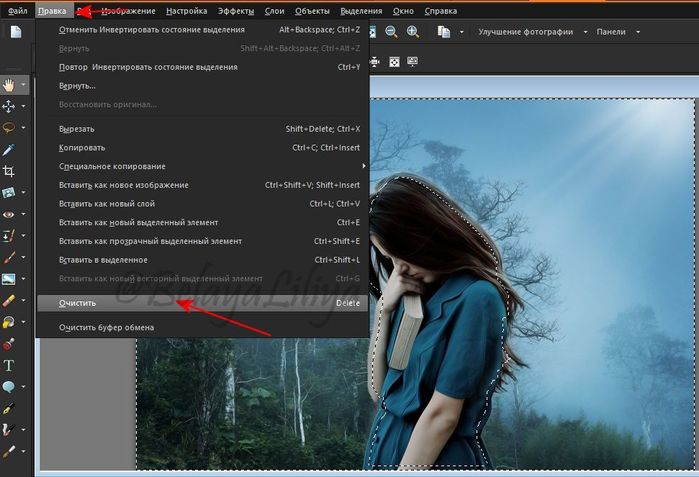Image resolution: width=699 pixels, height=477 pixels.
Task: Click the square center-view toolbar icon
Action: coord(394,62)
